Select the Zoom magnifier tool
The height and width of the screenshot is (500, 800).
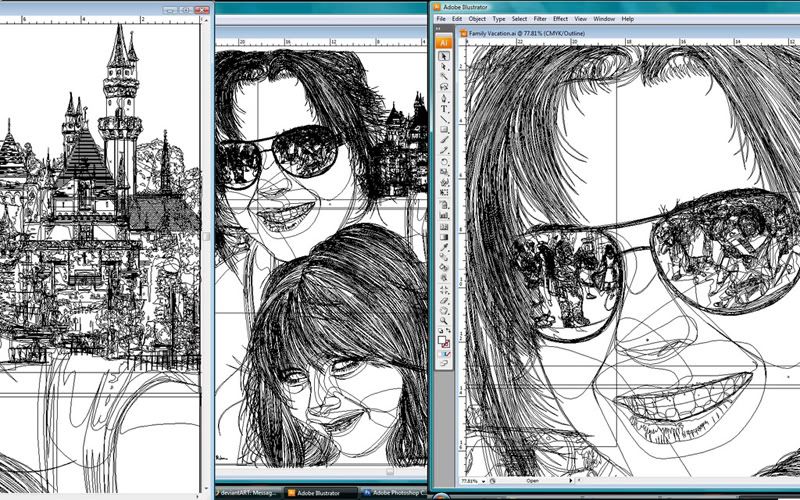pos(443,320)
